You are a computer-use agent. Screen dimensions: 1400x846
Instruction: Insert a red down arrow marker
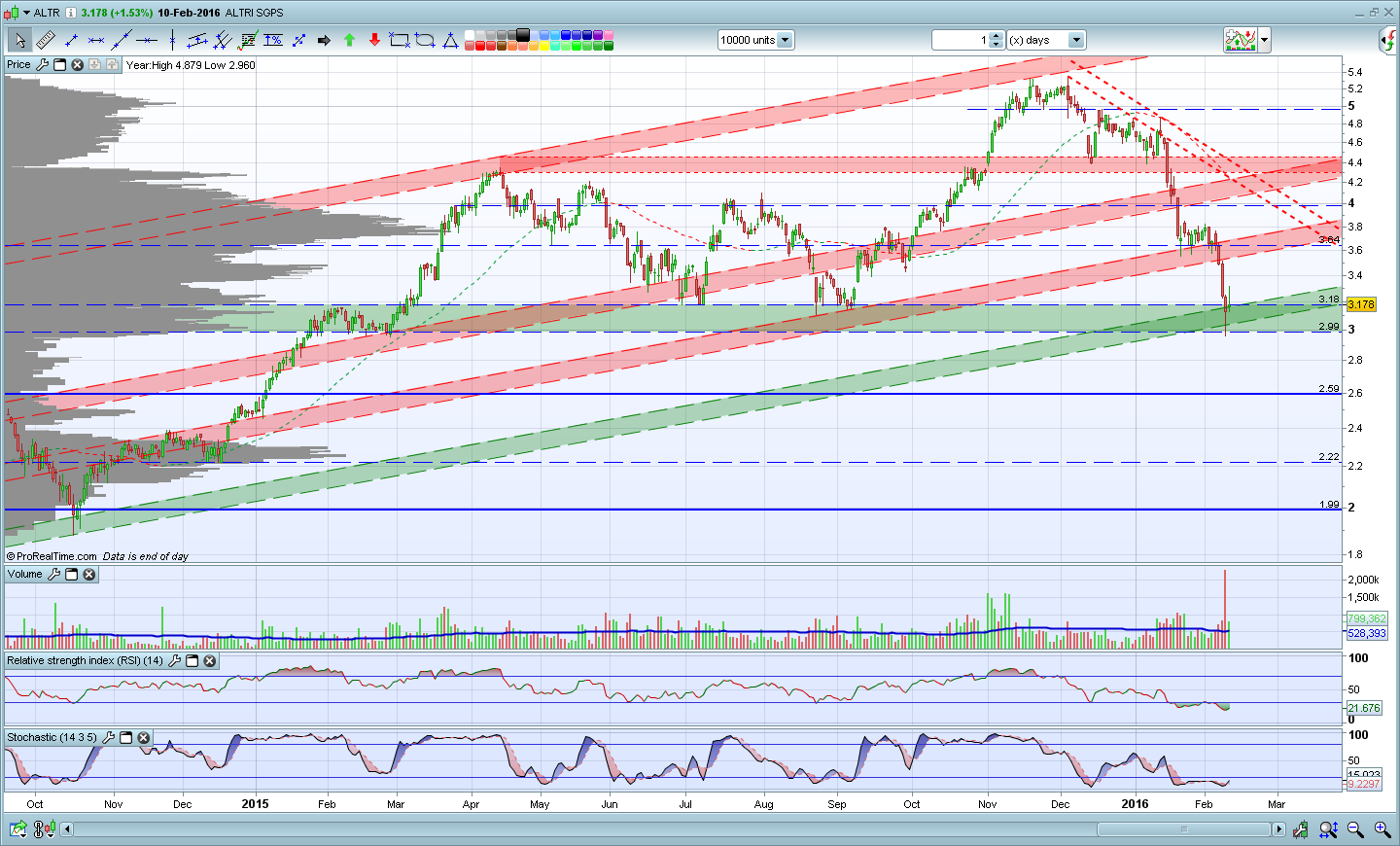(374, 40)
